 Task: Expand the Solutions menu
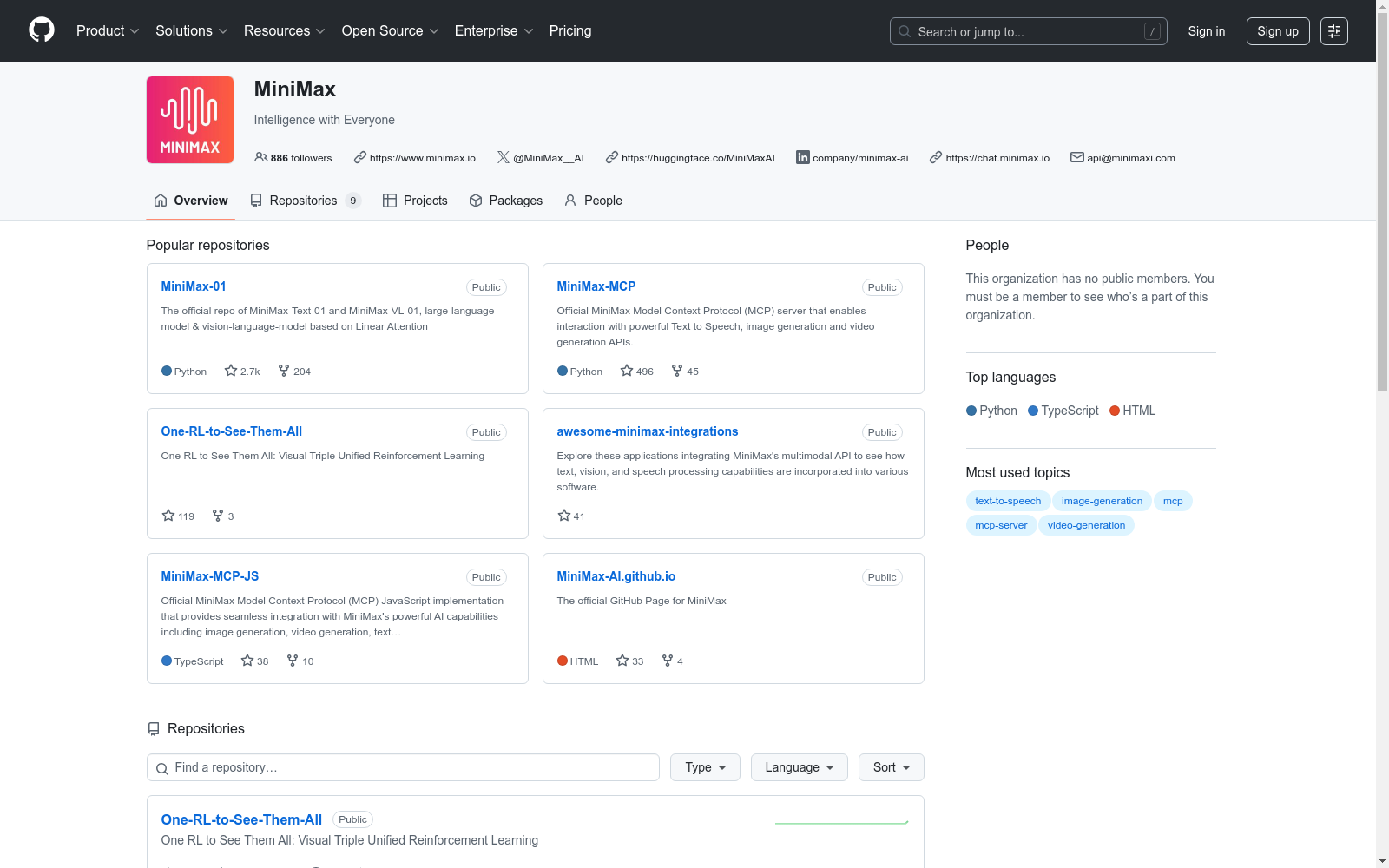pyautogui.click(x=192, y=31)
